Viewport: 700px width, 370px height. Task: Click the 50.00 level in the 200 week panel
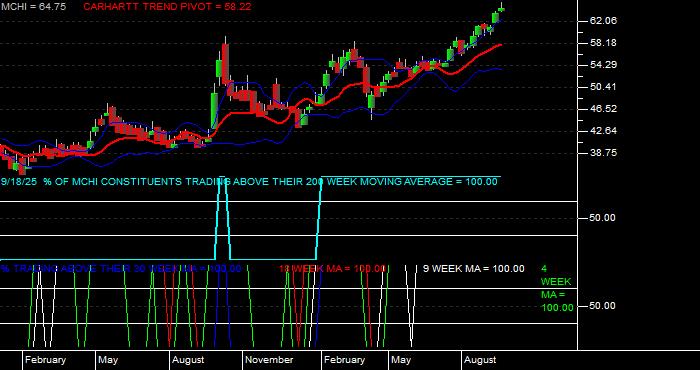[x=603, y=218]
